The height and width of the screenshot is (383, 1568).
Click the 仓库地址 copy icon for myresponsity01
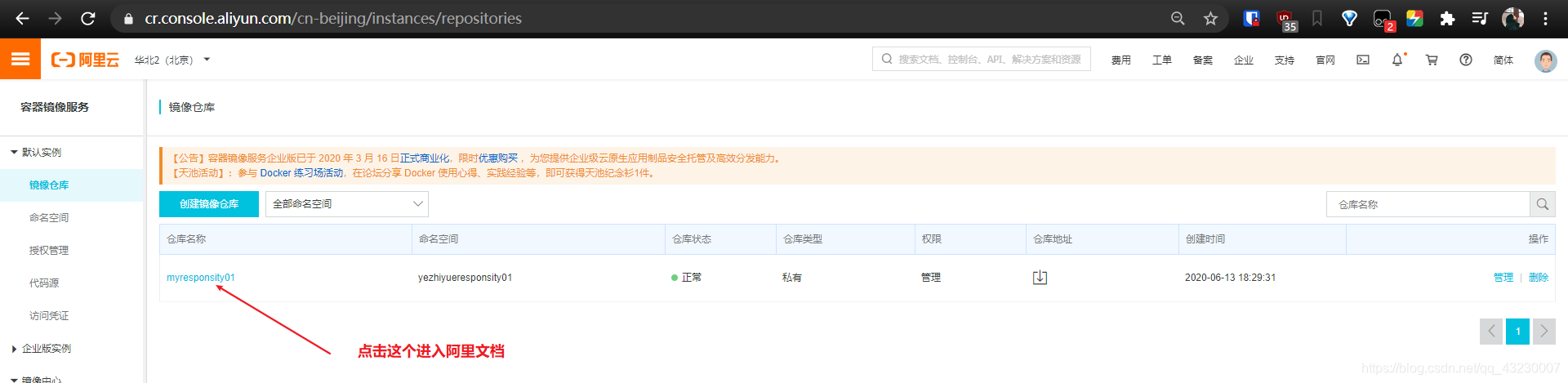[1040, 278]
